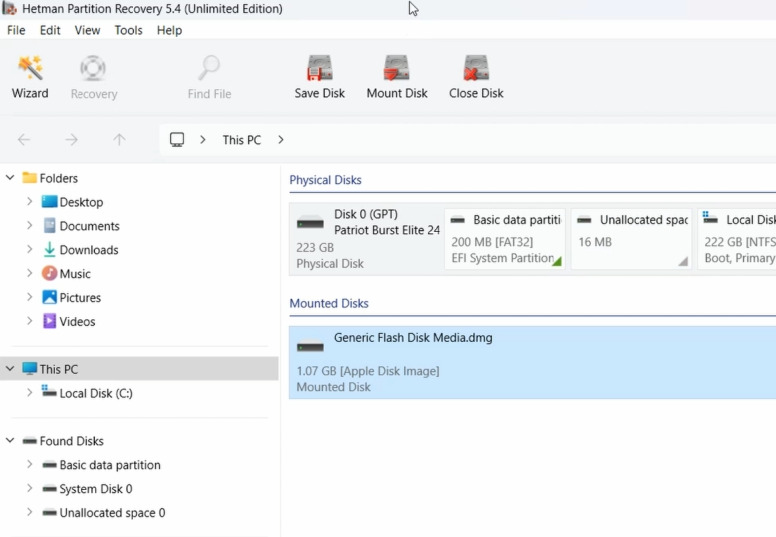776x537 pixels.
Task: Open the chevron after This PC breadcrumb
Action: point(281,140)
